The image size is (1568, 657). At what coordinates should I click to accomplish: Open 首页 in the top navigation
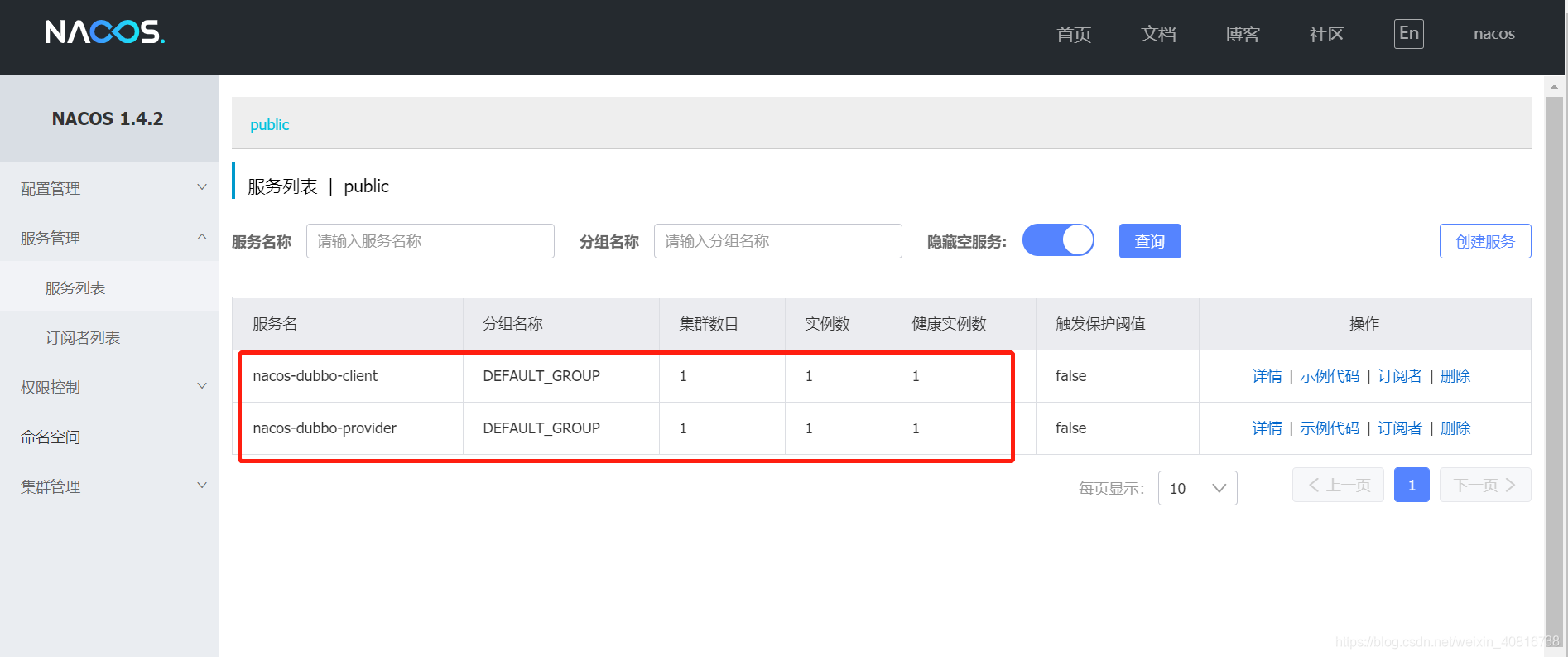1074,34
